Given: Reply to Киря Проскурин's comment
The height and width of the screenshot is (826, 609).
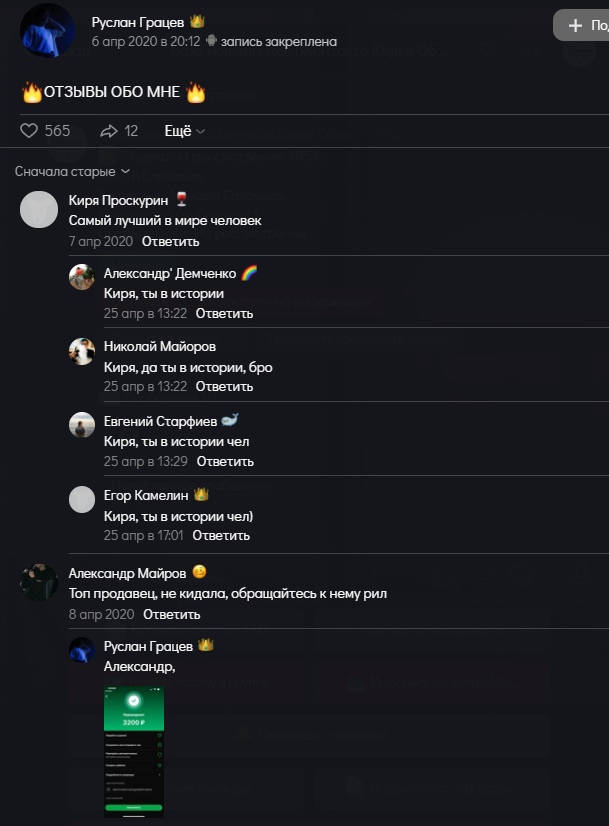Looking at the screenshot, I should click(170, 241).
